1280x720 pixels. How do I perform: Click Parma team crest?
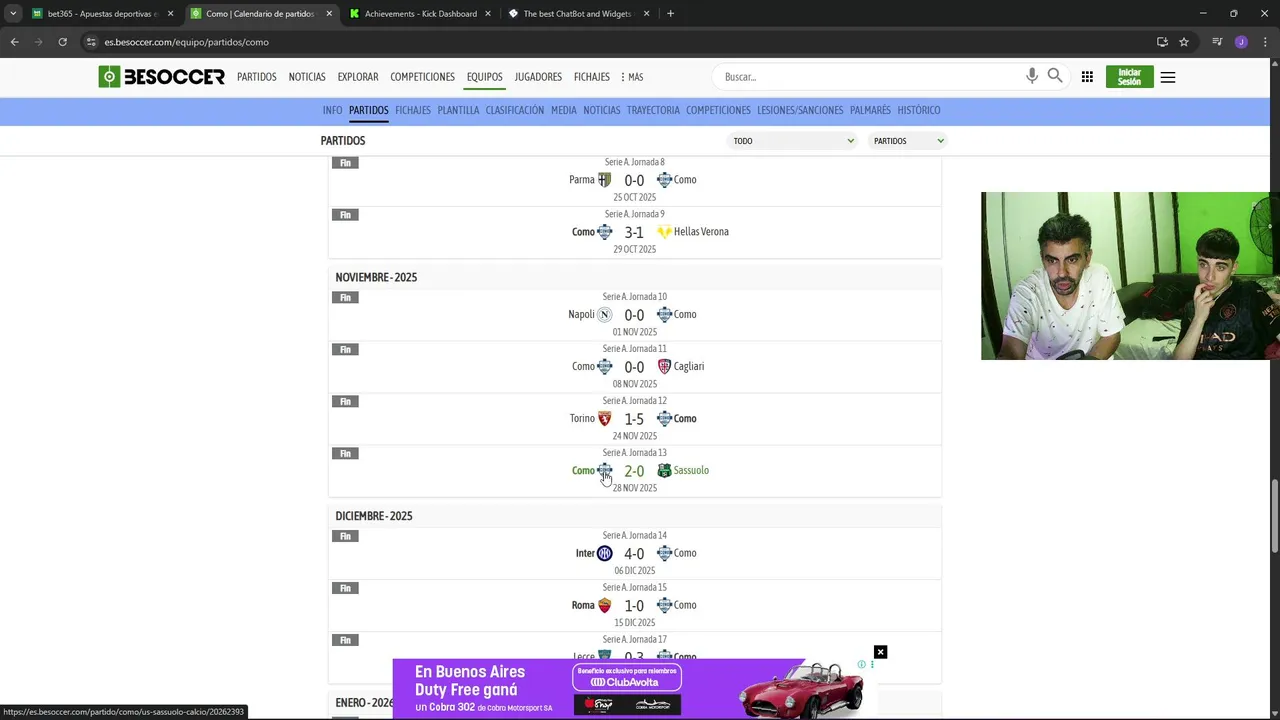(x=604, y=180)
